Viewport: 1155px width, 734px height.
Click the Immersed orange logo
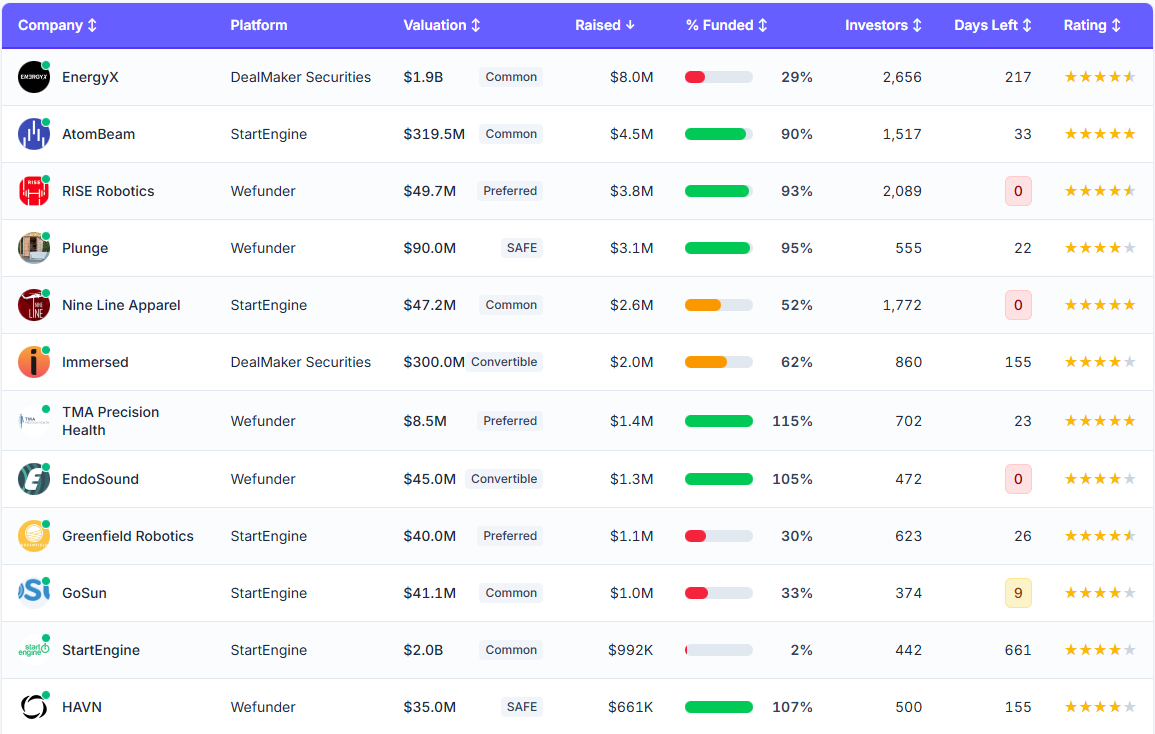click(33, 362)
